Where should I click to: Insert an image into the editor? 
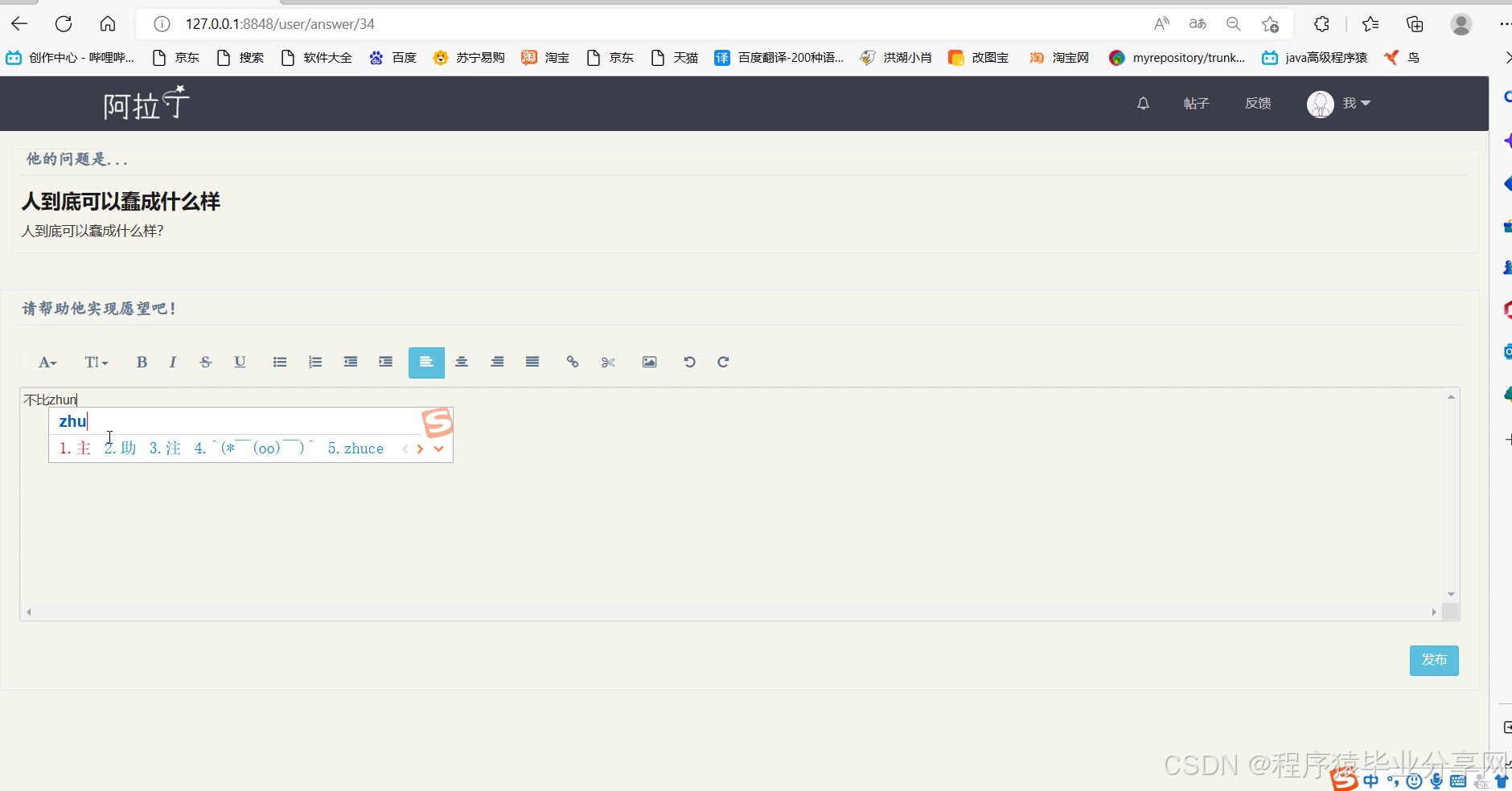click(x=649, y=363)
